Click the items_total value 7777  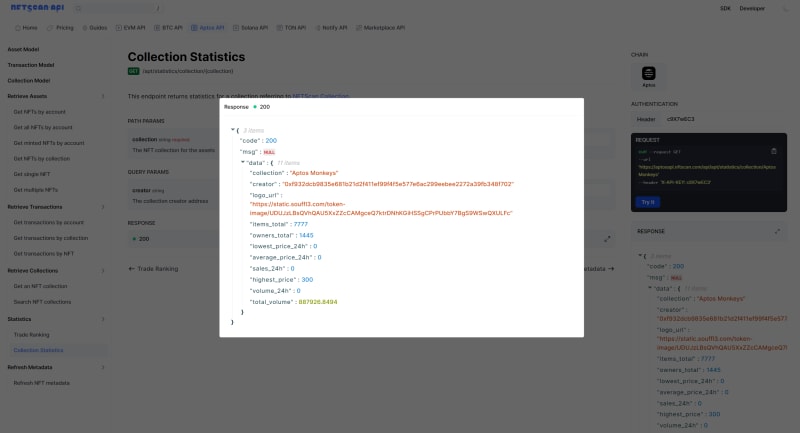[x=301, y=224]
